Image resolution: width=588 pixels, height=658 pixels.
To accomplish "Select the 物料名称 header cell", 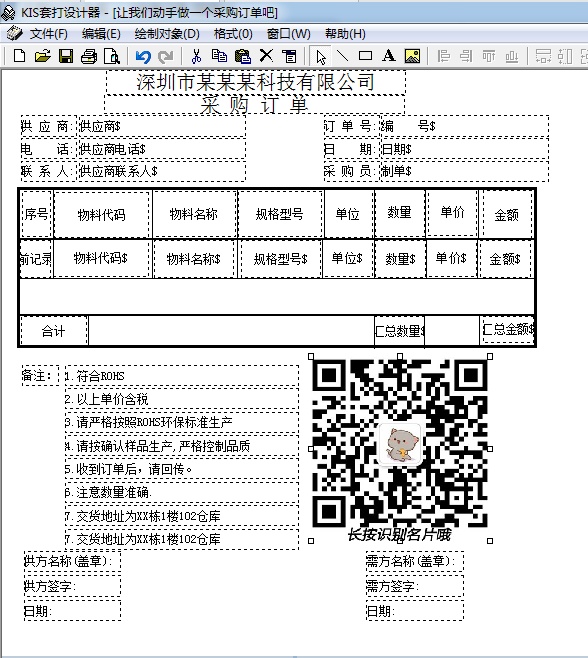I will [x=194, y=214].
